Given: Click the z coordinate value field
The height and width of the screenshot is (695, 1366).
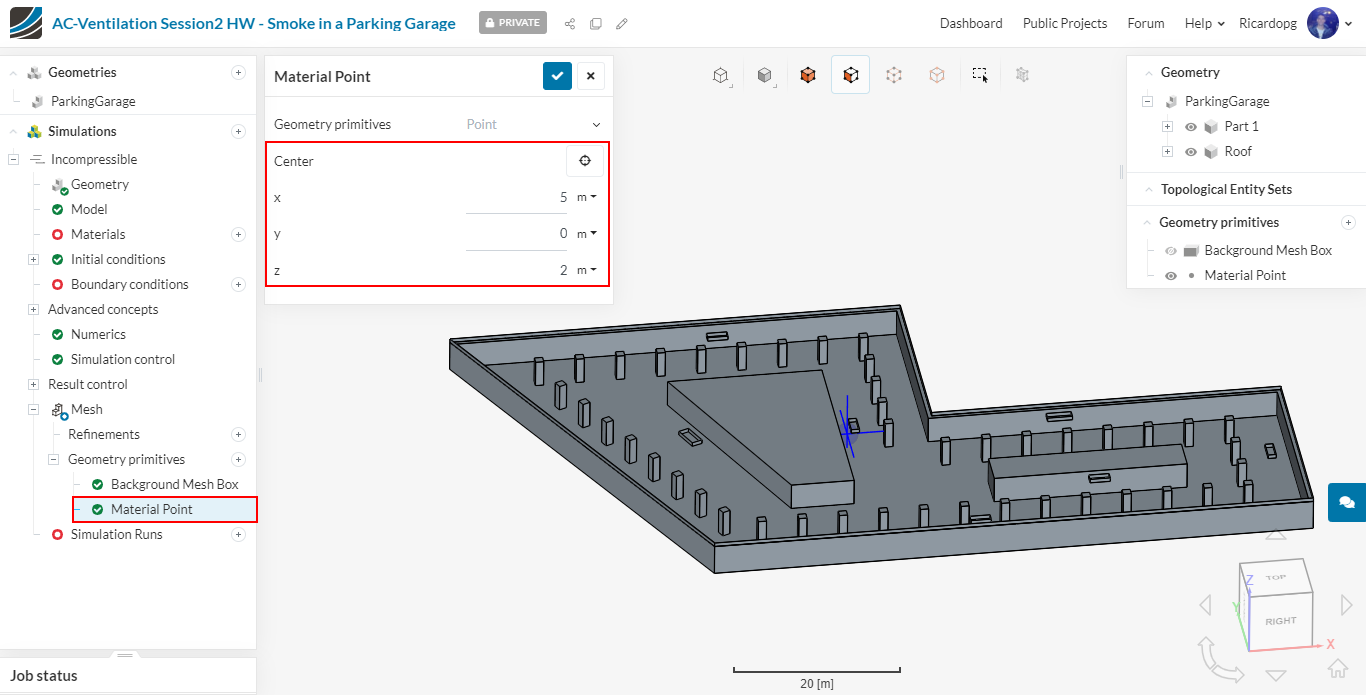Looking at the screenshot, I should point(517,270).
